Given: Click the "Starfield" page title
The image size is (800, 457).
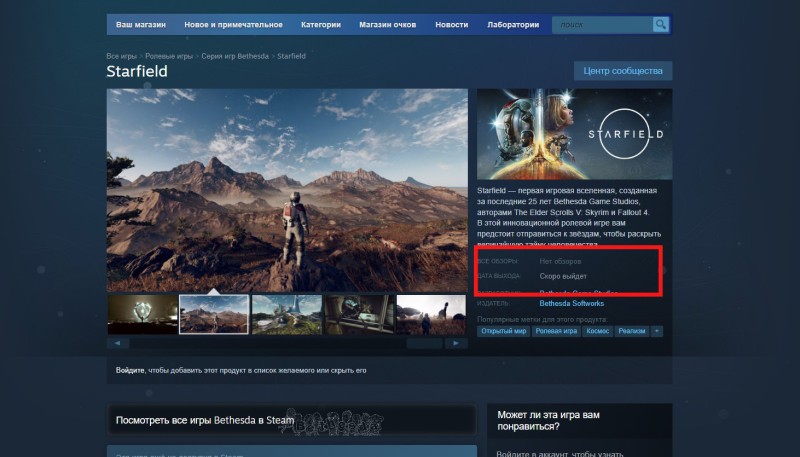Looking at the screenshot, I should pos(137,71).
